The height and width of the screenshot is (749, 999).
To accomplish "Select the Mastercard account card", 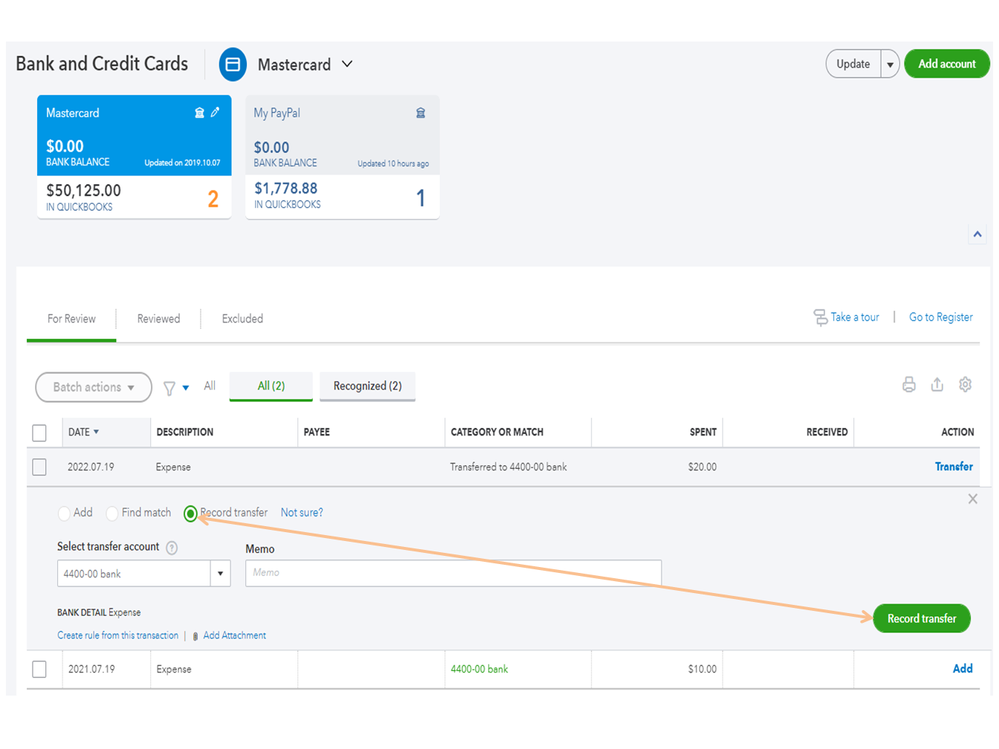I will click(134, 157).
